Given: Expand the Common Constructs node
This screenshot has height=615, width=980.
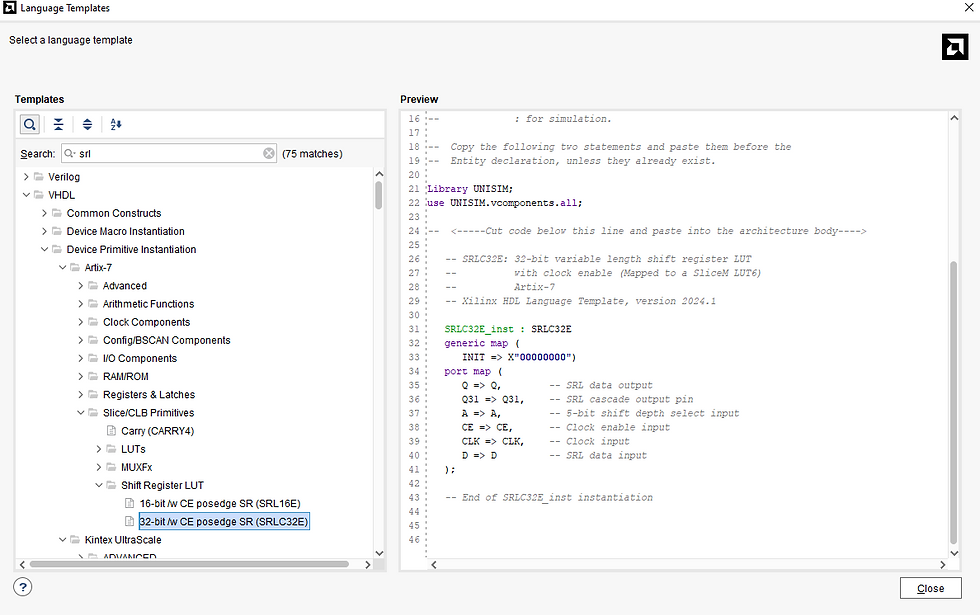Looking at the screenshot, I should pos(44,212).
